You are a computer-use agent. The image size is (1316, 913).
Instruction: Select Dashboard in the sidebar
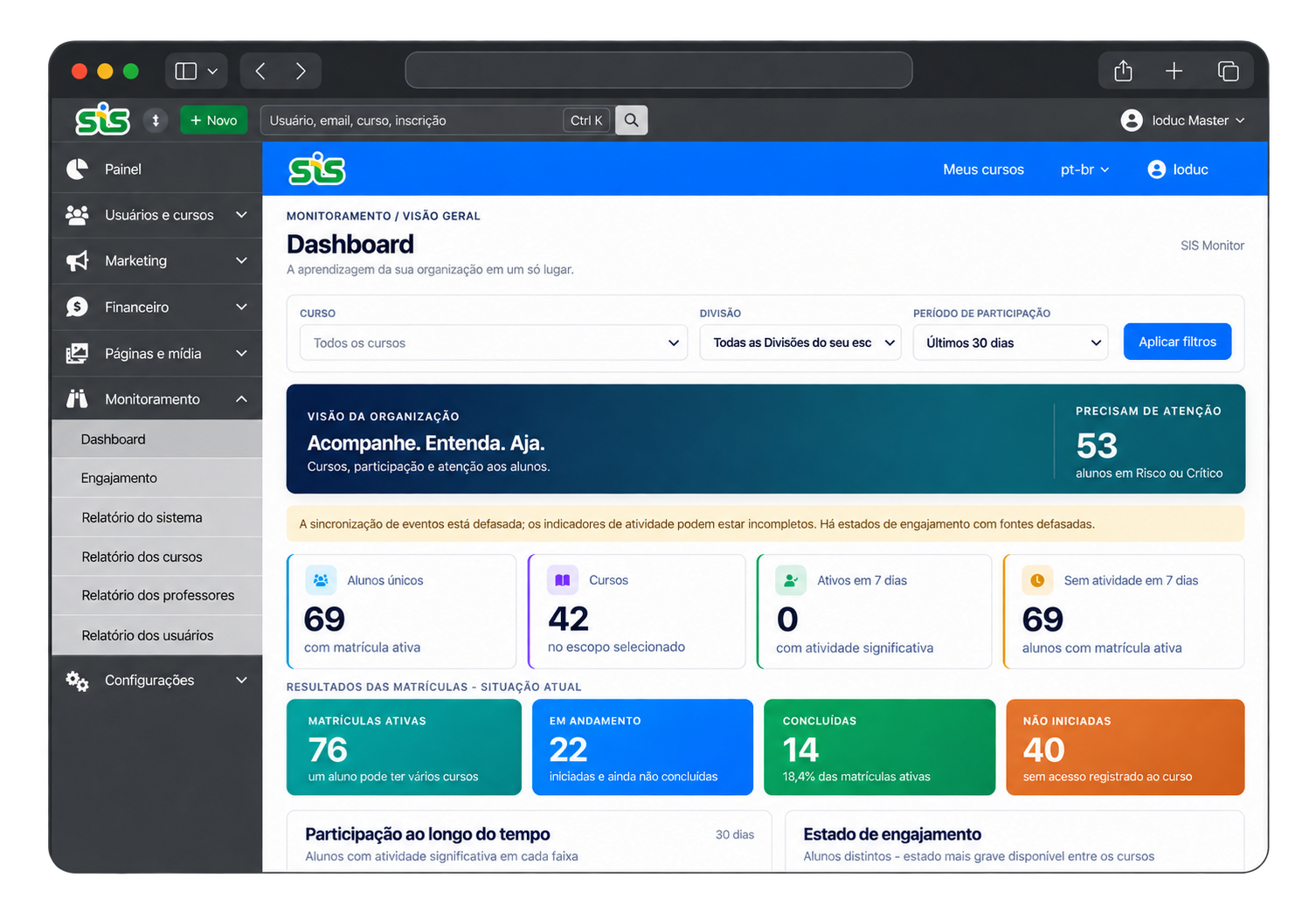(x=157, y=439)
